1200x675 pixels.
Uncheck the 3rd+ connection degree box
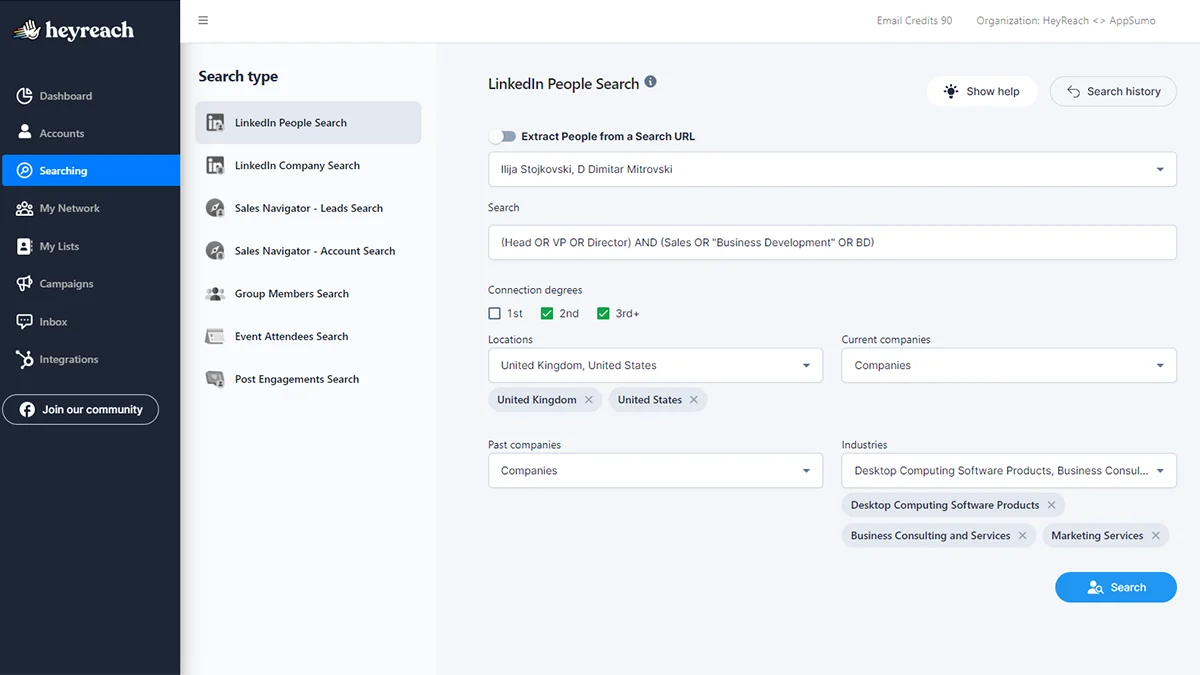pyautogui.click(x=603, y=313)
